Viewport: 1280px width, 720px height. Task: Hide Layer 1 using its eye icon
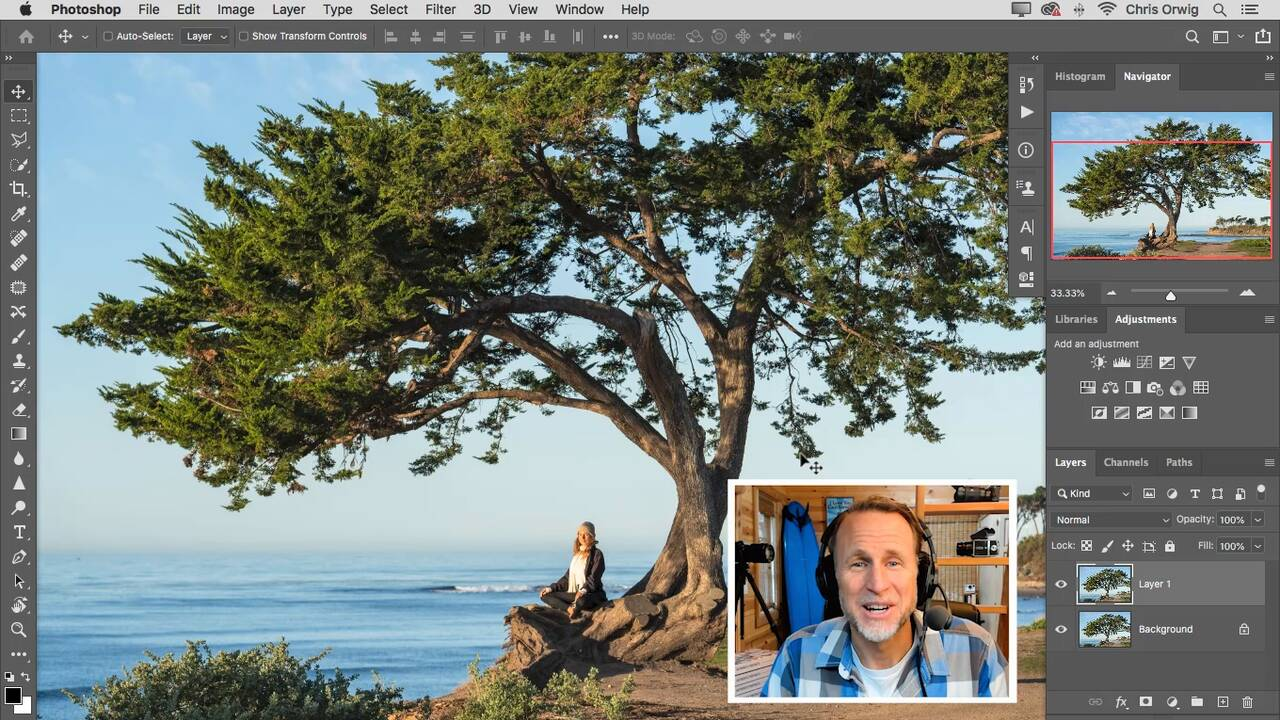click(1061, 584)
